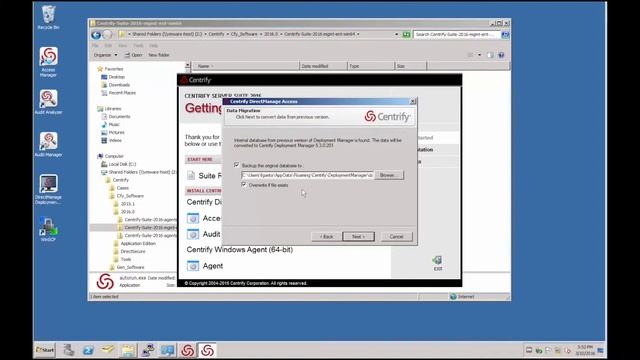Select Downloads in navigation pane

116,85
